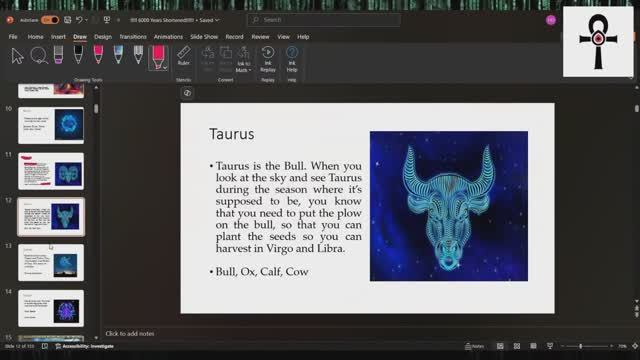
Task: Click the slide panel scrollbar thumb
Action: click(x=96, y=109)
